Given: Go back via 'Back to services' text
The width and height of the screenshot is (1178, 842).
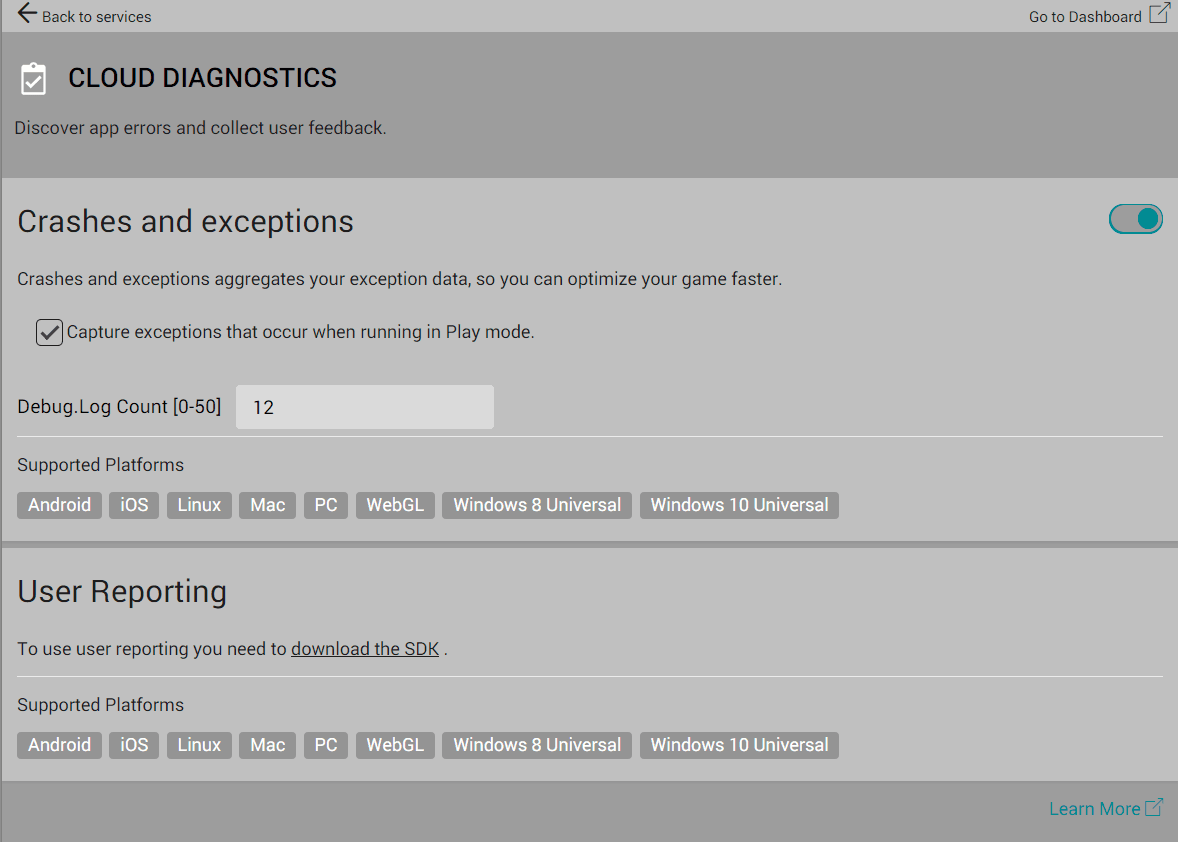Looking at the screenshot, I should coord(96,17).
